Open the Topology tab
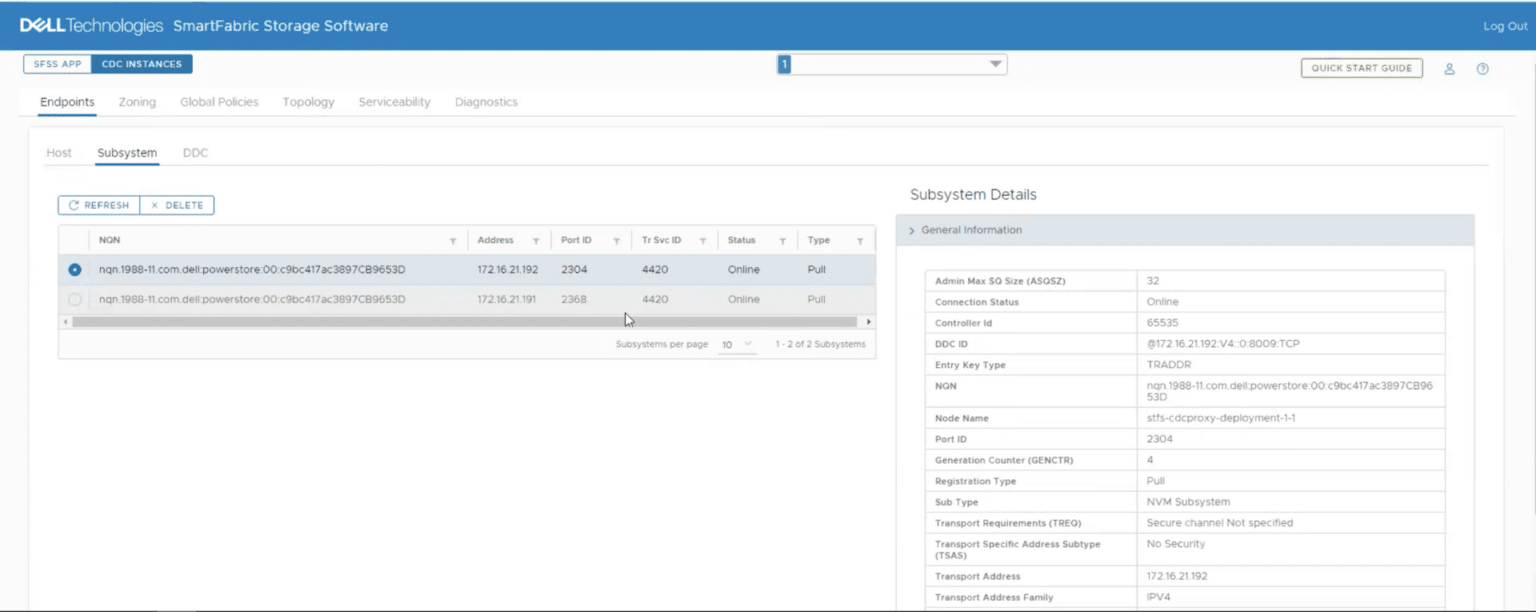Image resolution: width=1536 pixels, height=612 pixels. click(x=308, y=102)
